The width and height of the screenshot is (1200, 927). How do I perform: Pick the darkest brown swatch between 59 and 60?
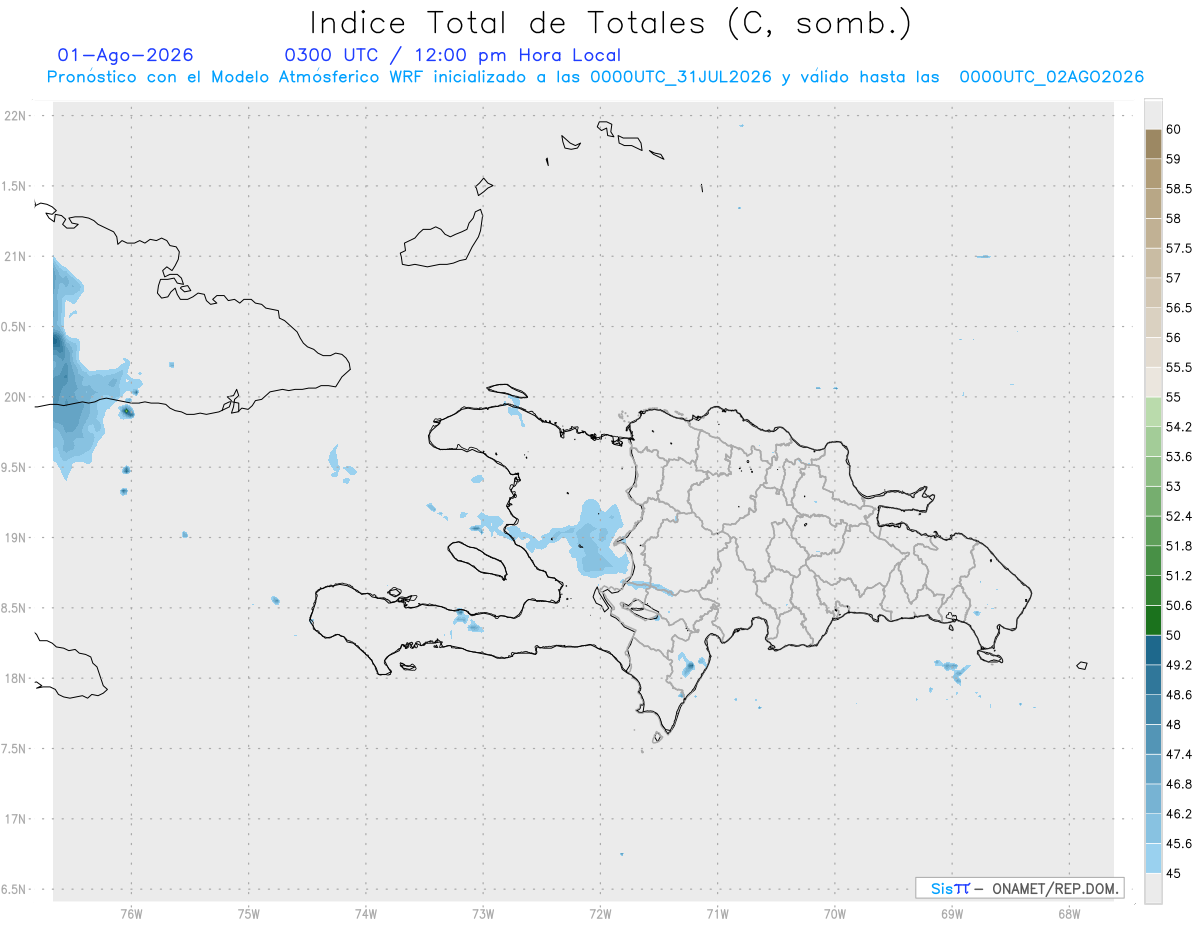point(1153,144)
